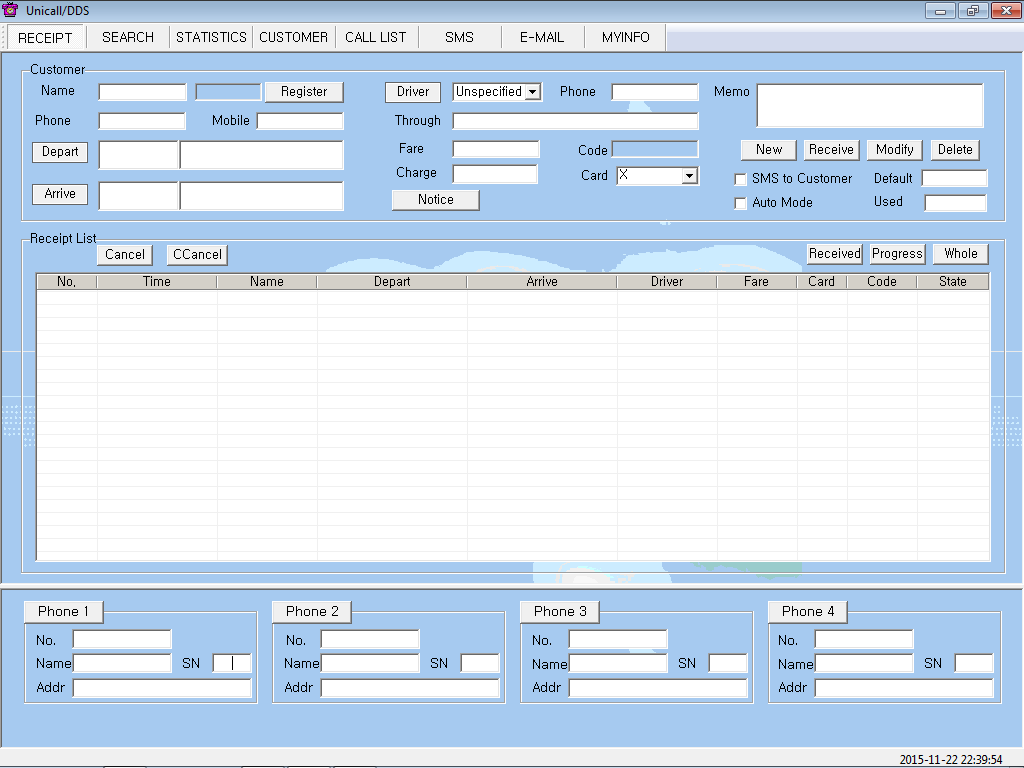
Task: Open the Card dropdown list
Action: [x=689, y=176]
